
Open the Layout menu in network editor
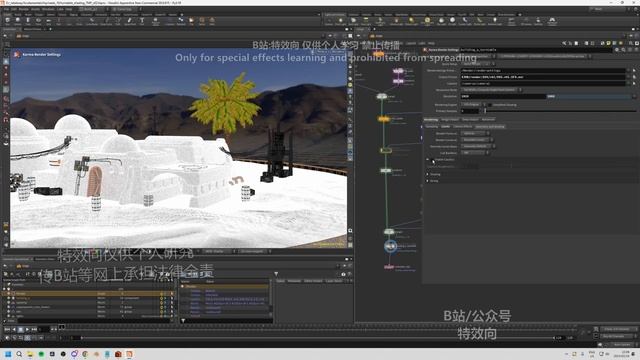pyautogui.click(x=411, y=43)
